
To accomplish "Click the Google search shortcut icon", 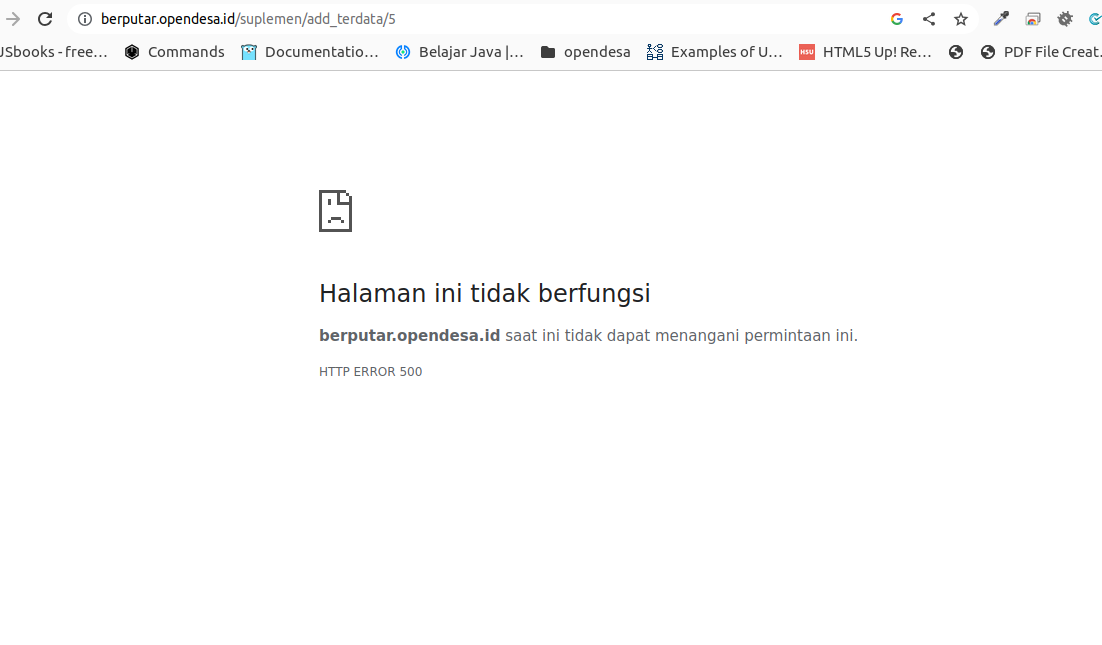I will pyautogui.click(x=896, y=18).
